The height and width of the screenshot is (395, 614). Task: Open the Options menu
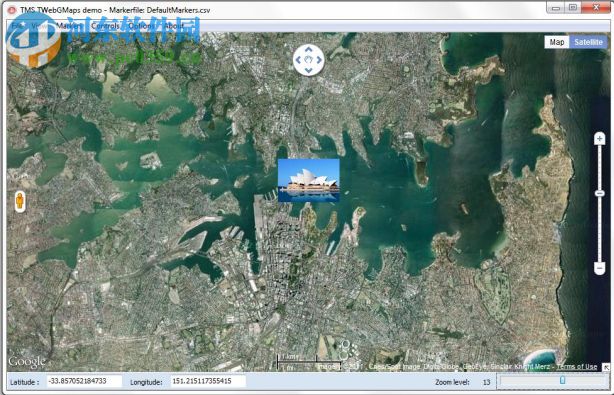point(141,26)
